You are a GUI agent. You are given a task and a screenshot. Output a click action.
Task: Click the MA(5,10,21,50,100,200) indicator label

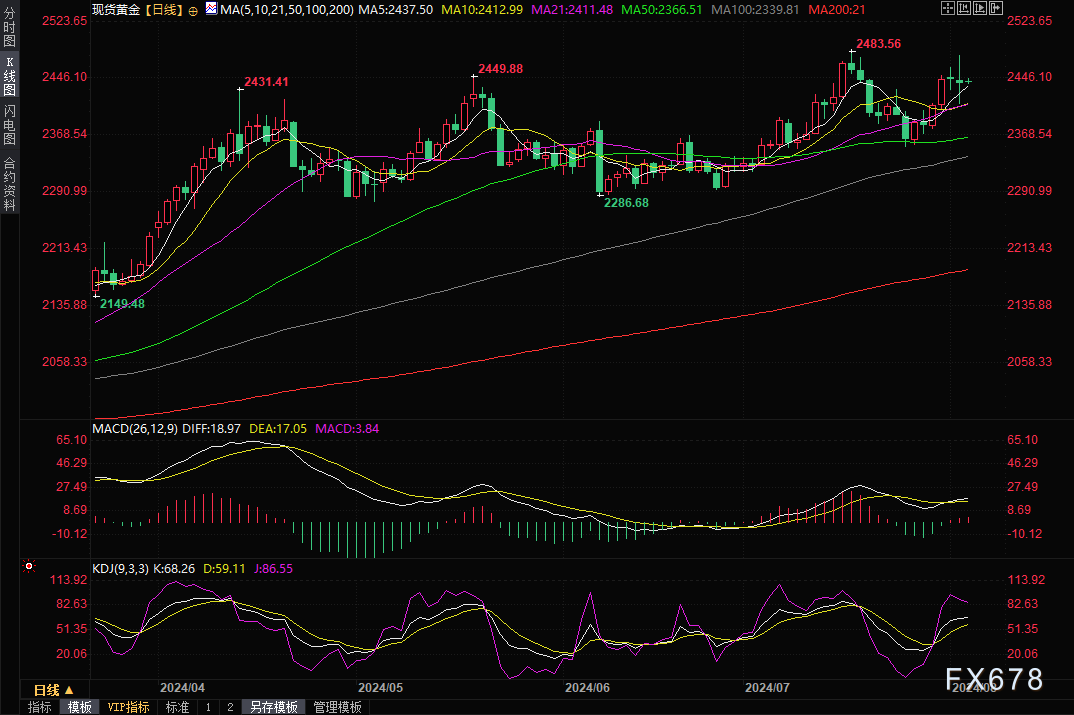click(287, 10)
